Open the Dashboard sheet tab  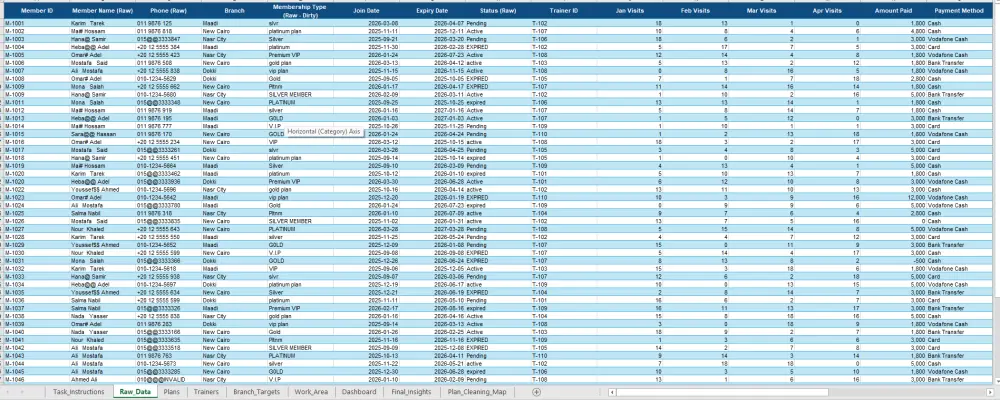pyautogui.click(x=359, y=392)
